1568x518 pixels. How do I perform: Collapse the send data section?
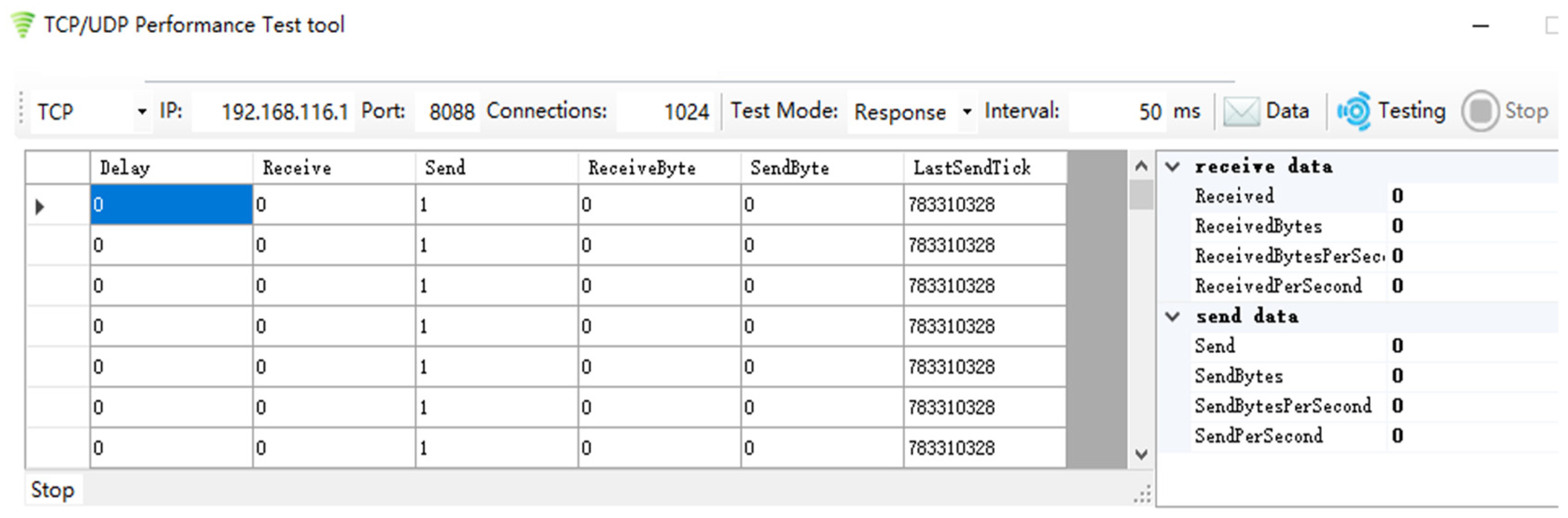(x=1173, y=317)
